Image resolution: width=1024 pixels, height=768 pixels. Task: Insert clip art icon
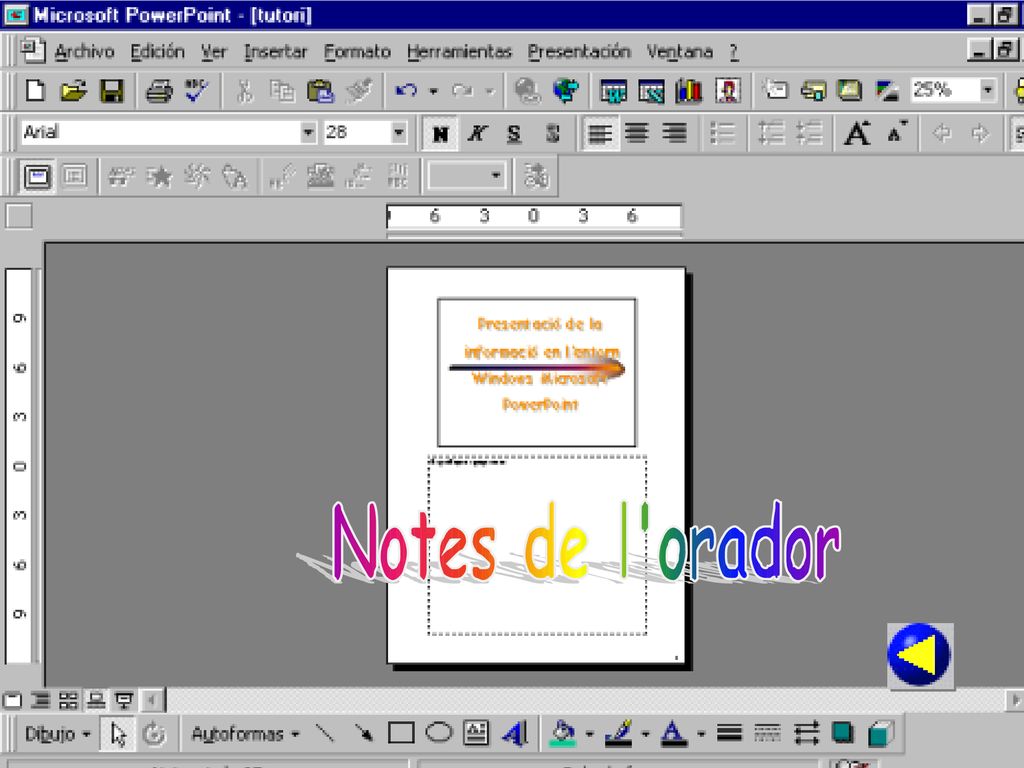click(x=728, y=91)
